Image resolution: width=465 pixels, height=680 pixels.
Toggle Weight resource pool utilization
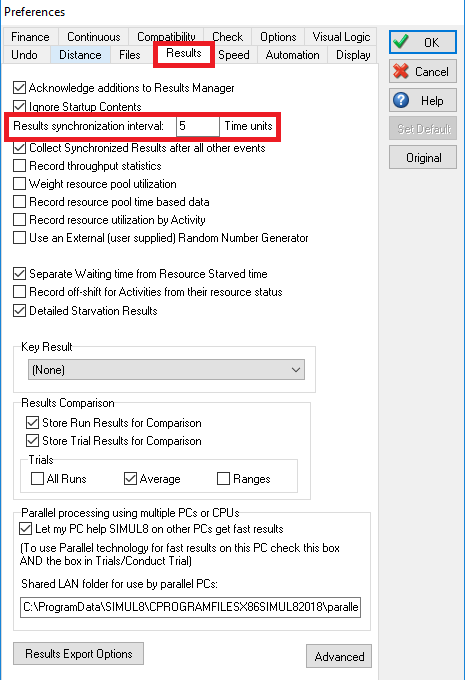pos(19,184)
